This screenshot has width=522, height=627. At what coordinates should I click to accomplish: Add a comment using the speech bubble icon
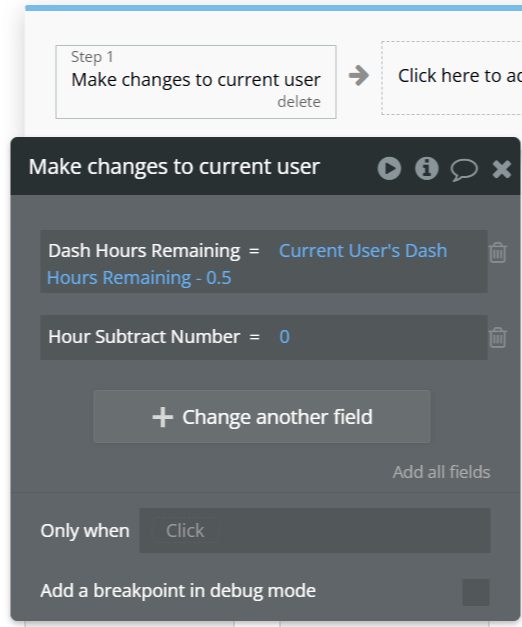tap(464, 170)
